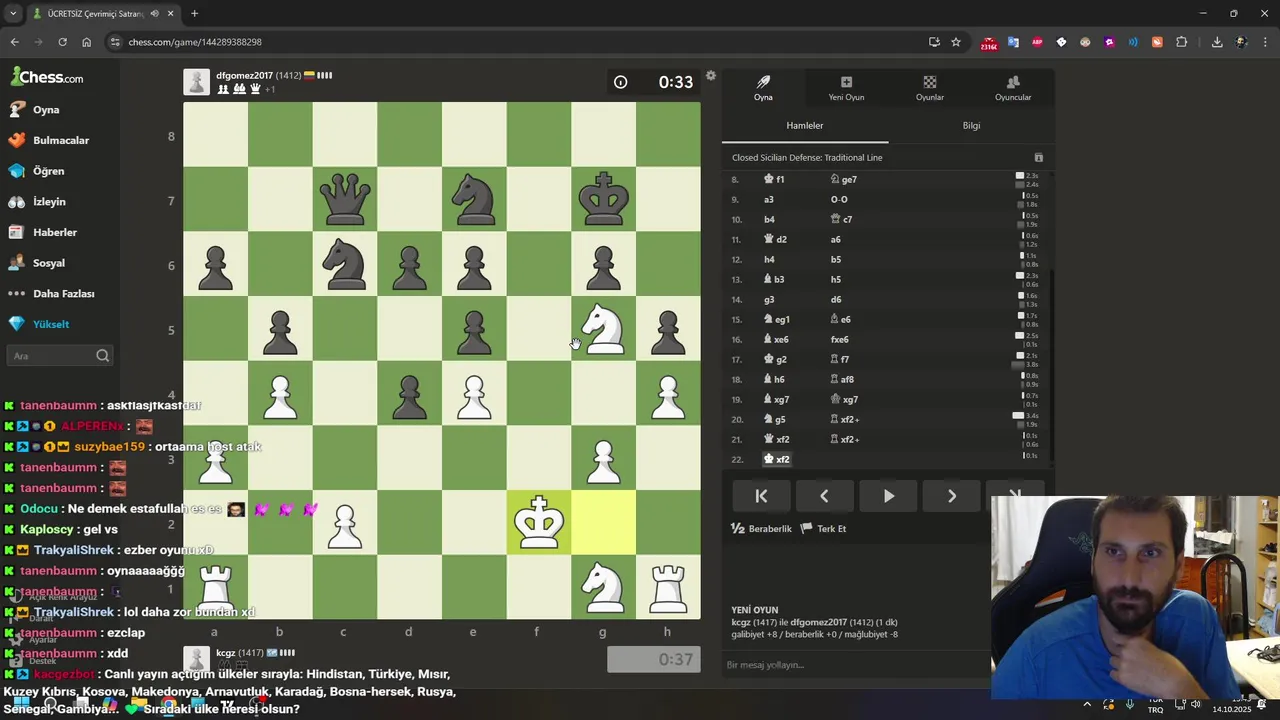Click dfgomez2017 avatar thumbnail
This screenshot has height=720, width=1280.
197,82
